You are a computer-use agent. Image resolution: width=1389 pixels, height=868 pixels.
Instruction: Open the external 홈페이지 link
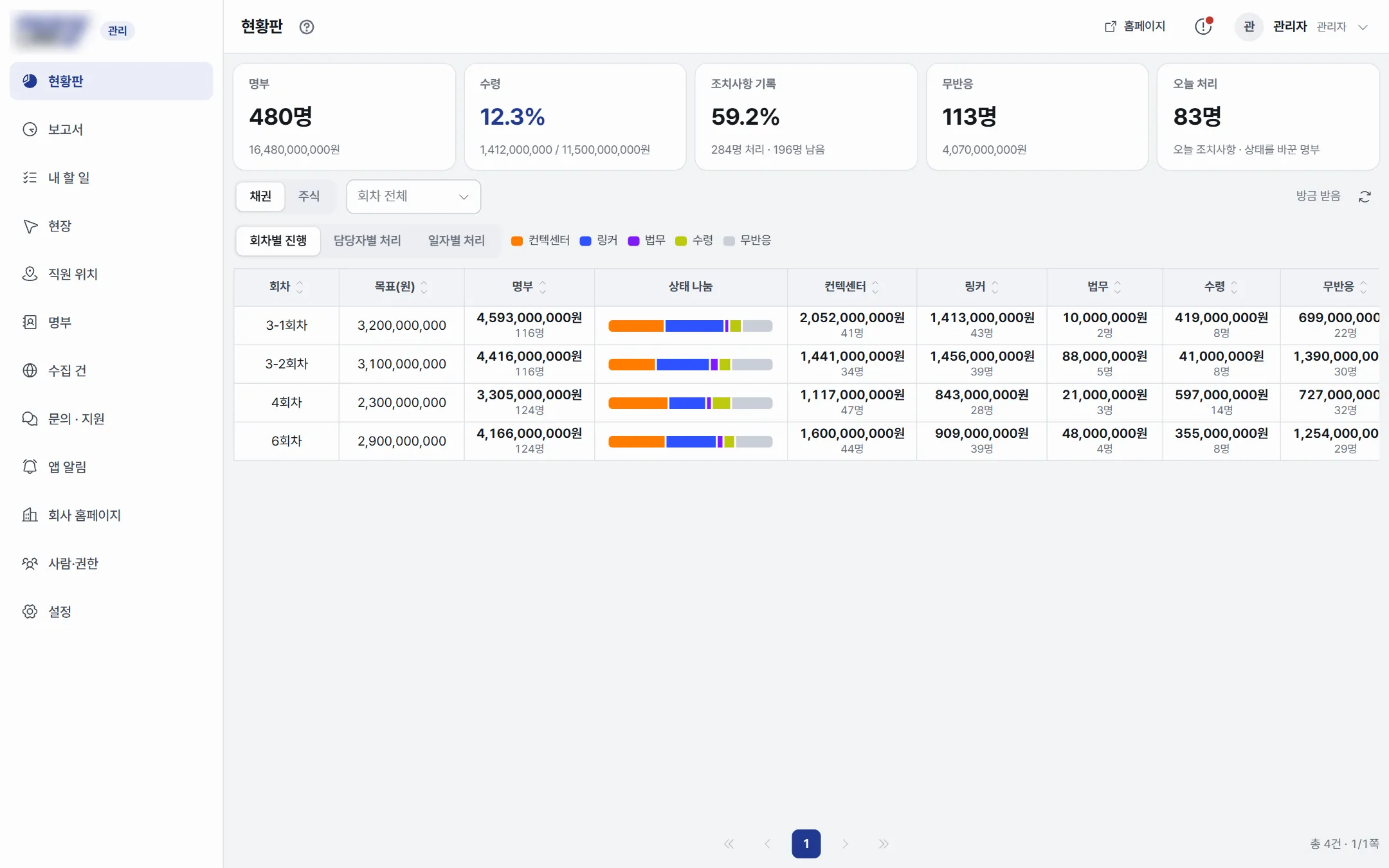click(x=1135, y=26)
